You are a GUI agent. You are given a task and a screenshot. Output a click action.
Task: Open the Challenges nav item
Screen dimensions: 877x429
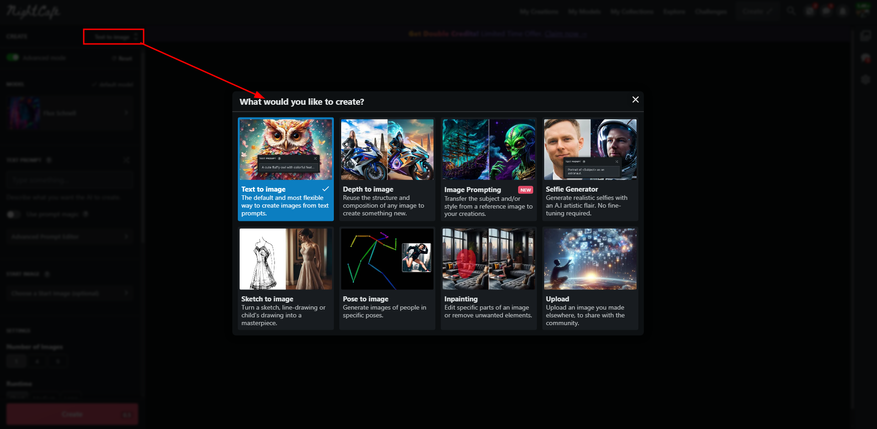click(711, 12)
